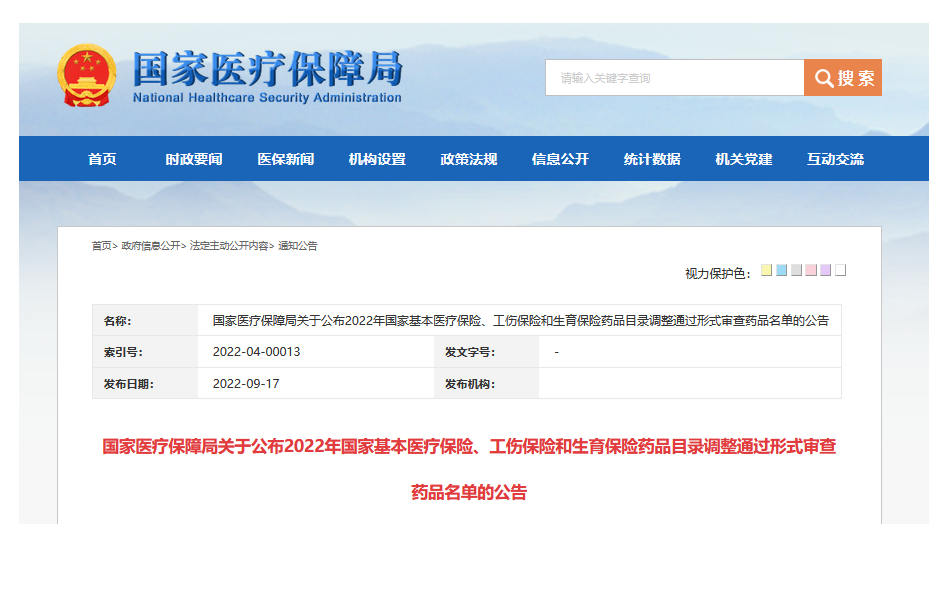Click the 通知公告 breadcrumb link
947x592 pixels.
tap(297, 246)
